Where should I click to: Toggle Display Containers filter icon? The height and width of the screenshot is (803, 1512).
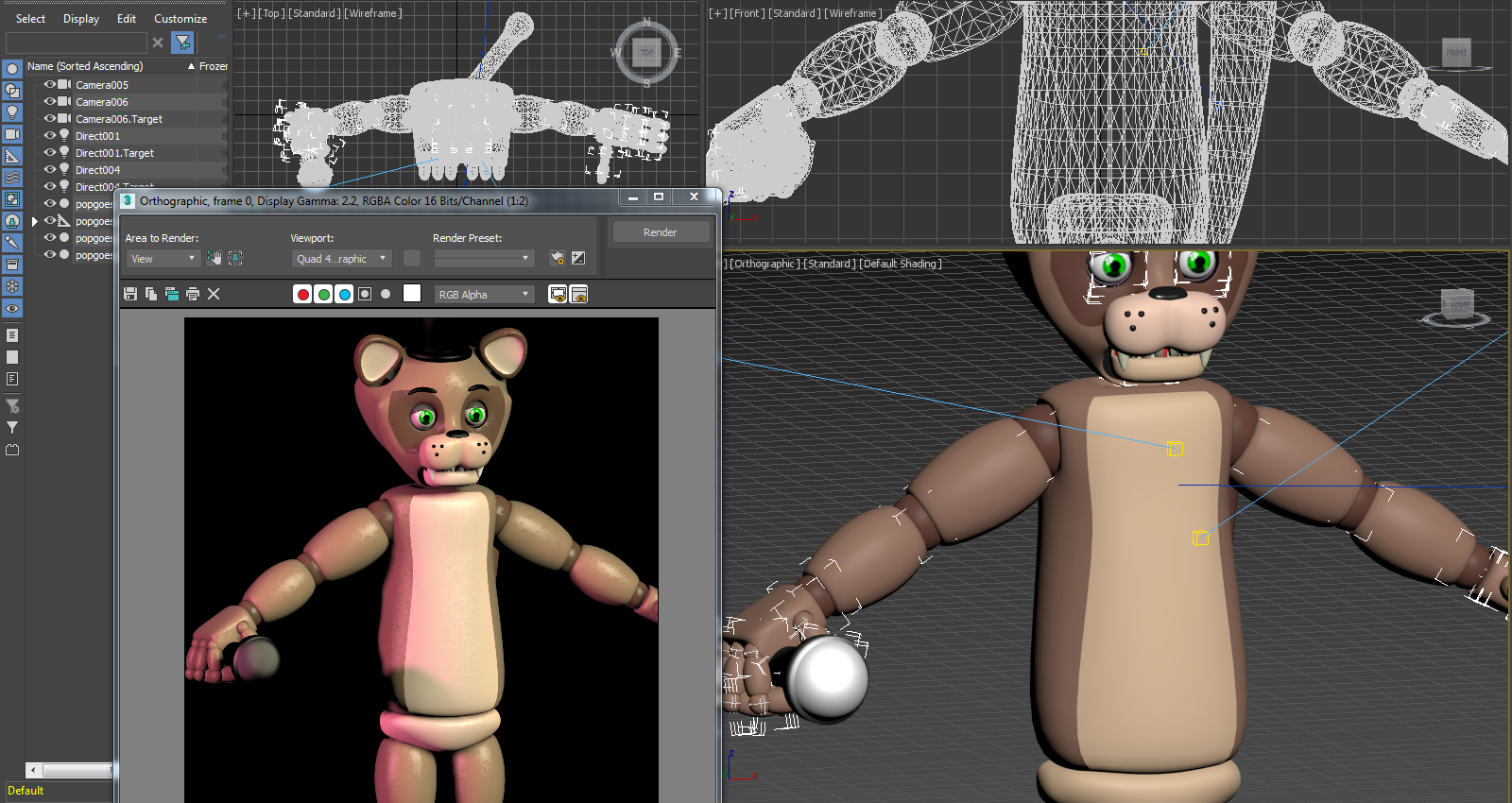click(12, 265)
